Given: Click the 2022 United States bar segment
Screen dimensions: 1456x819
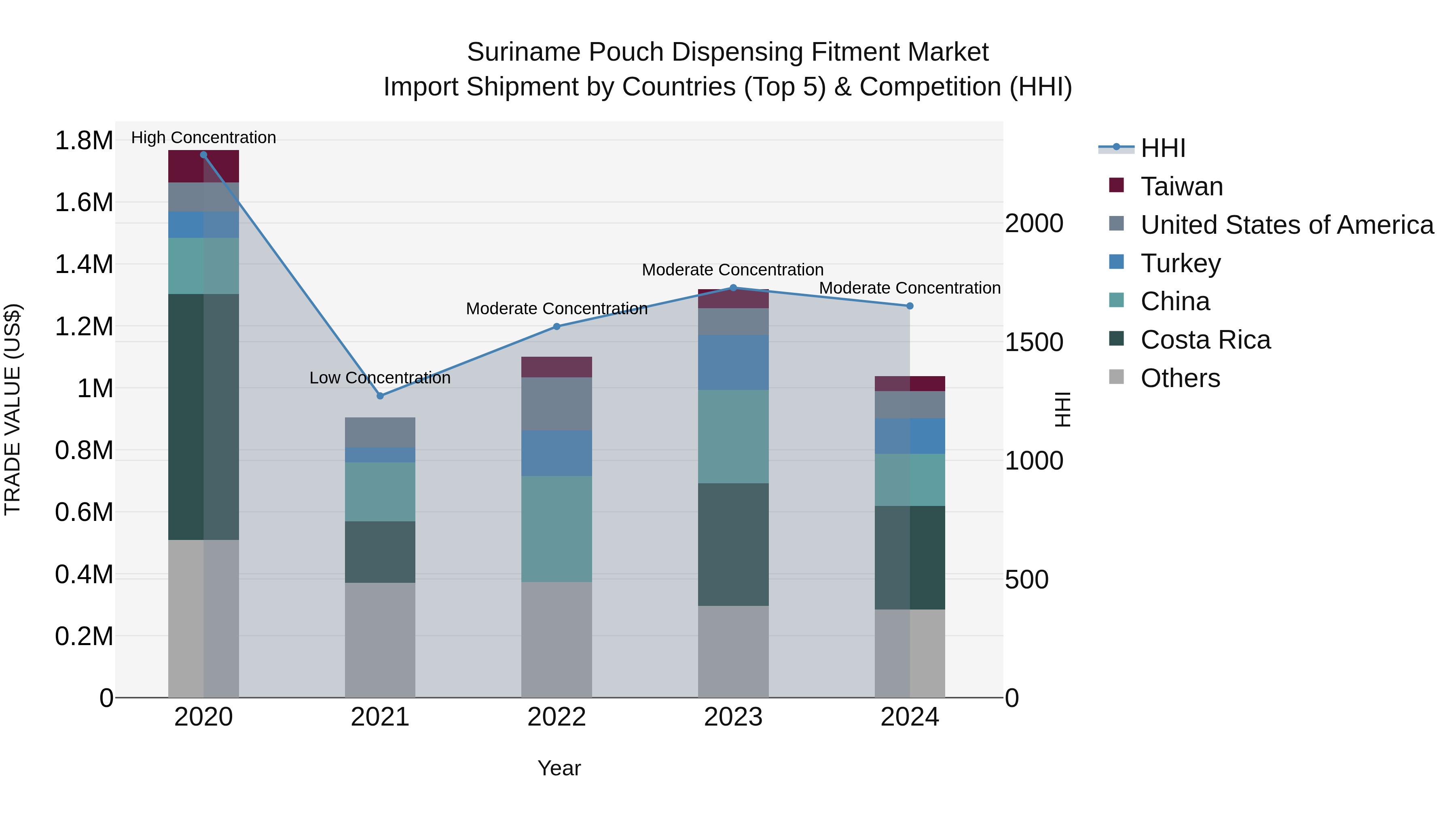Looking at the screenshot, I should click(x=557, y=405).
